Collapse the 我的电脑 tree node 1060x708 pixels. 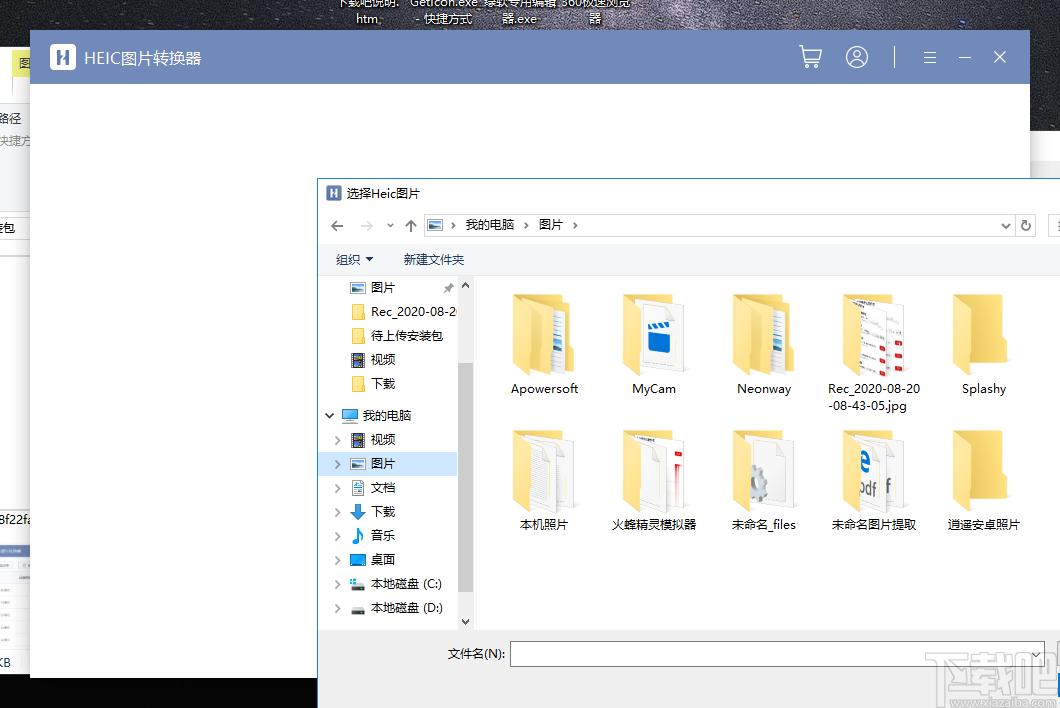click(329, 416)
